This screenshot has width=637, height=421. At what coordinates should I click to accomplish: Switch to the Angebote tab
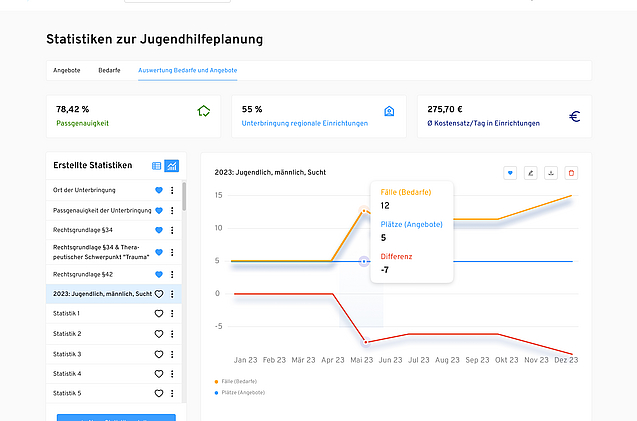66,71
